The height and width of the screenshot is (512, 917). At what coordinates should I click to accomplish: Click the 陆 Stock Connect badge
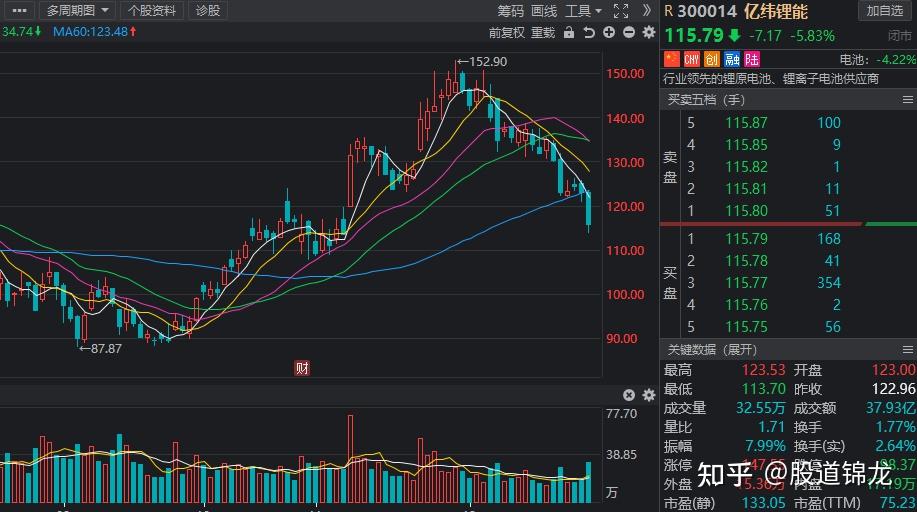[751, 59]
